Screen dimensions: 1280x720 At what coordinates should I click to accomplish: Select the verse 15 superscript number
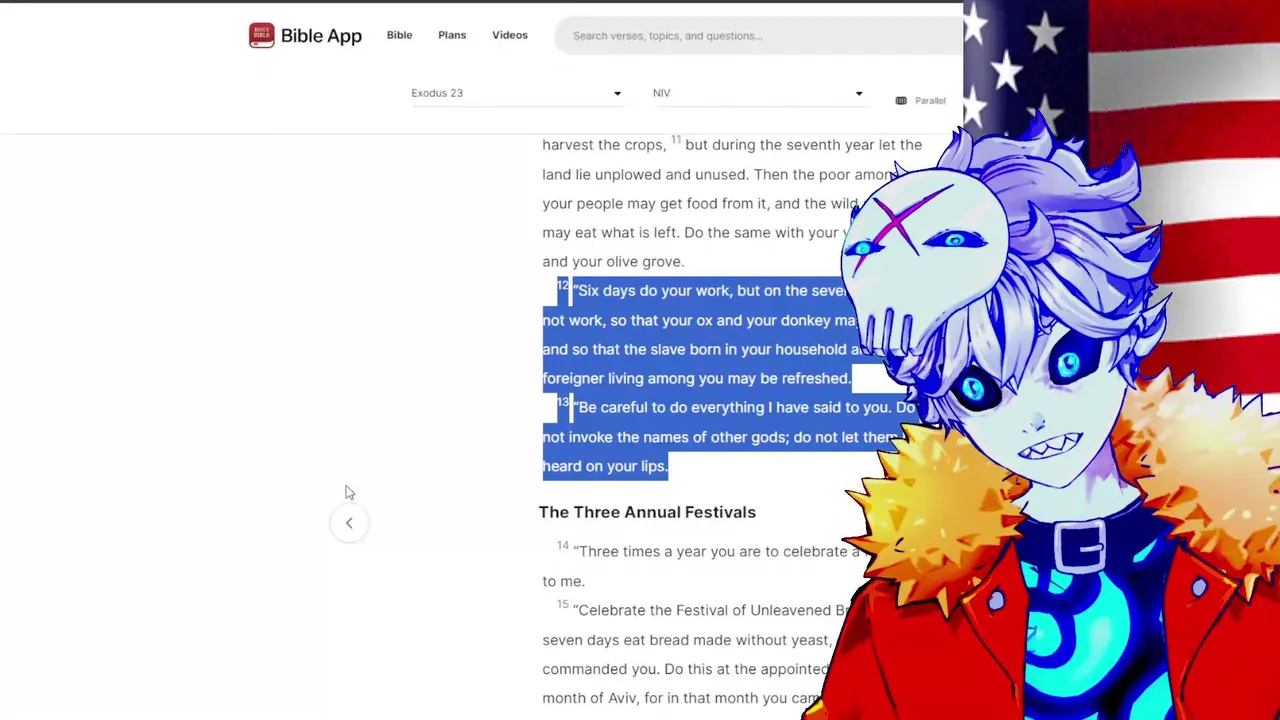click(563, 605)
